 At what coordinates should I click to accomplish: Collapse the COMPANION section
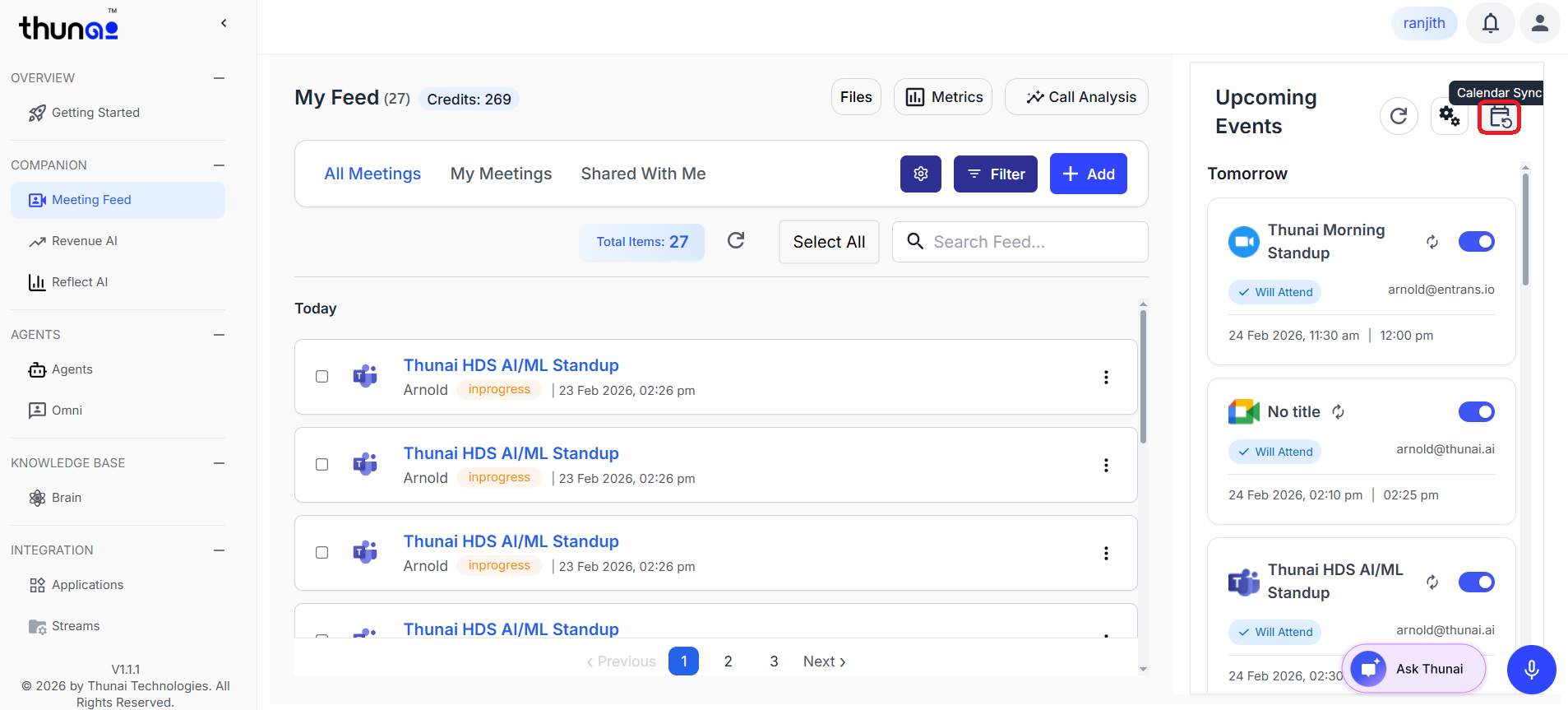pyautogui.click(x=219, y=165)
